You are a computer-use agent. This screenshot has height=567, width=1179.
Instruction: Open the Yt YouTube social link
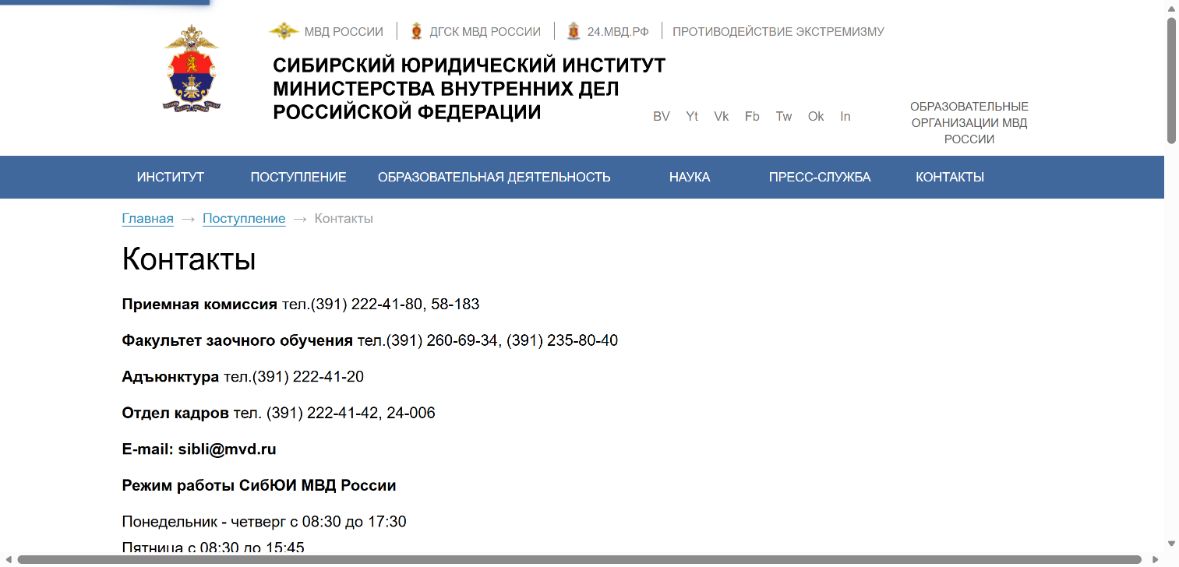pos(692,117)
